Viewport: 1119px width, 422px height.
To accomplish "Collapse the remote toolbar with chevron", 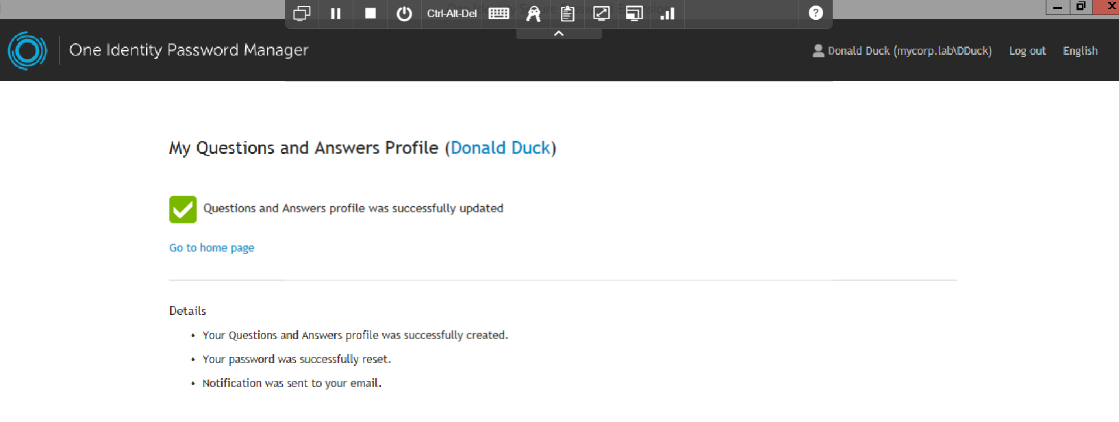I will (x=559, y=34).
